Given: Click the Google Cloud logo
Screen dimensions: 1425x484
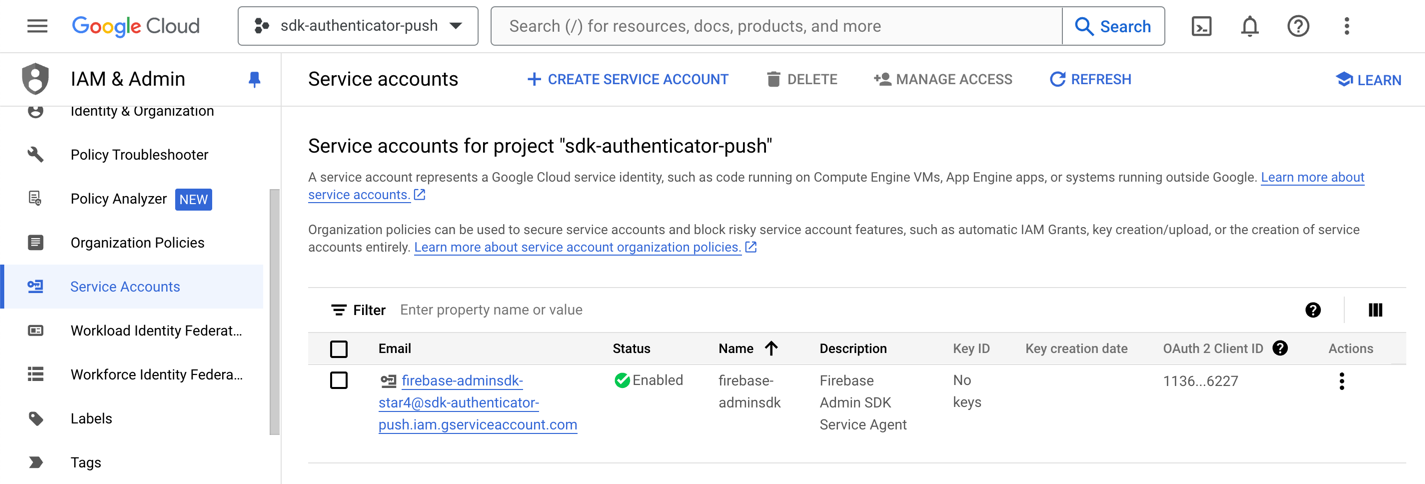Looking at the screenshot, I should click(136, 26).
